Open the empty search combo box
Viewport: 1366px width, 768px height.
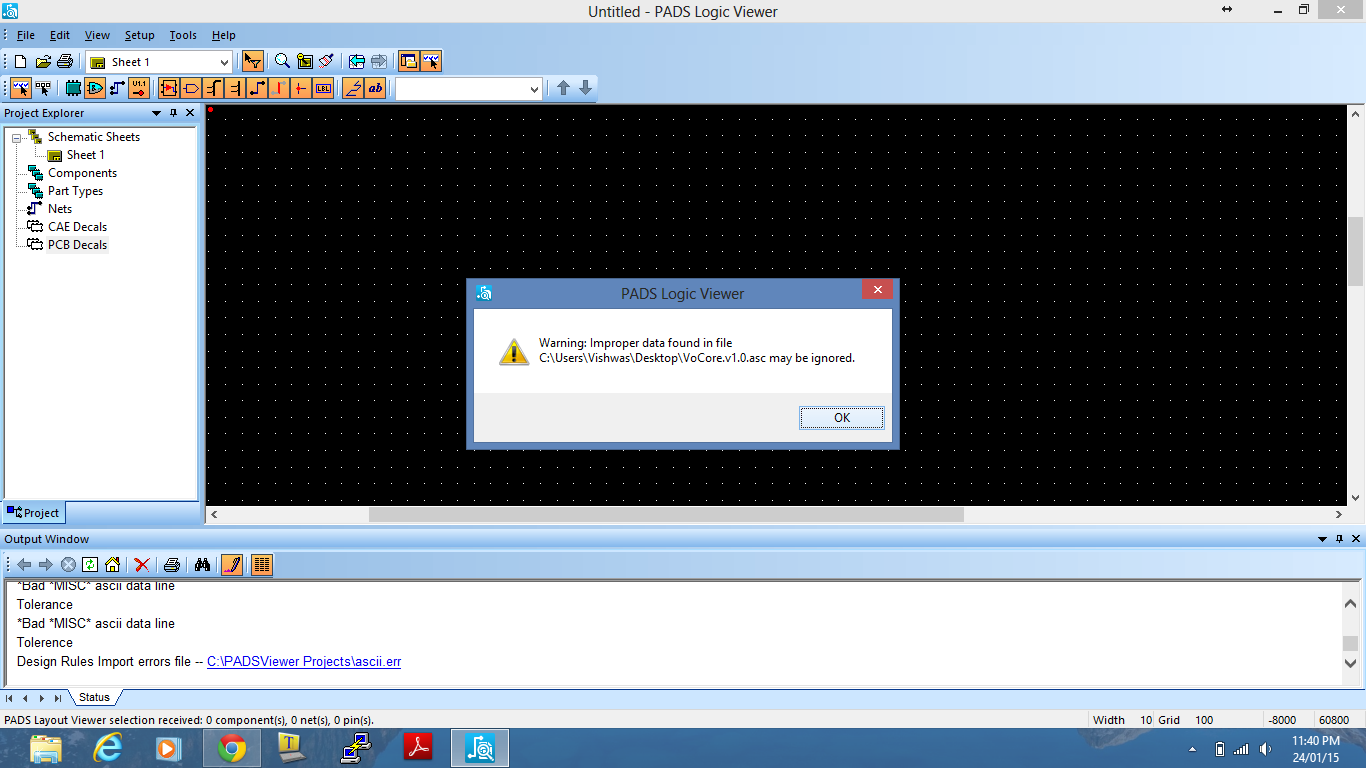469,89
